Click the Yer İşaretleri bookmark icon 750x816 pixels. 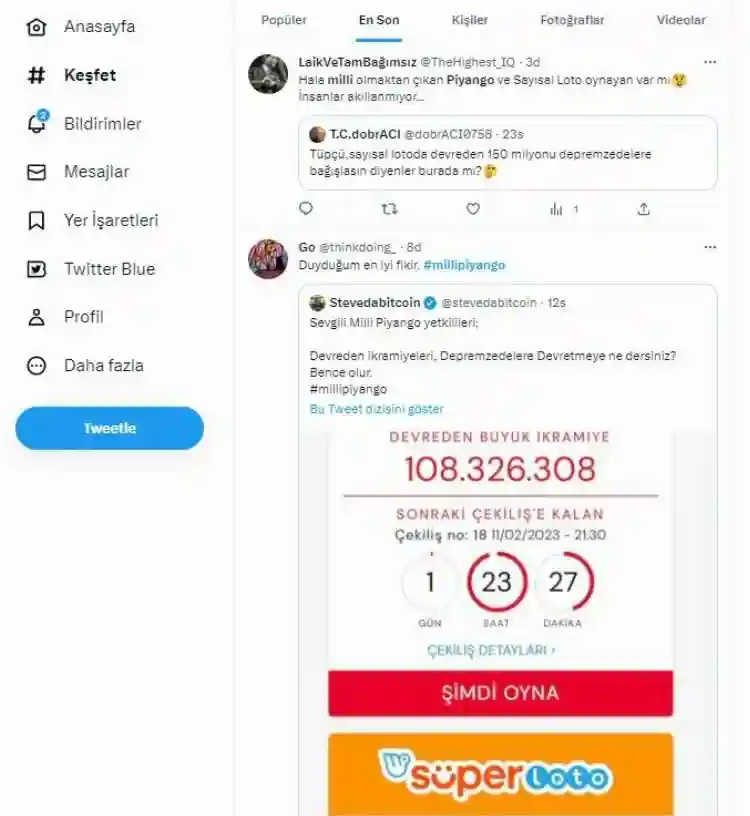37,220
